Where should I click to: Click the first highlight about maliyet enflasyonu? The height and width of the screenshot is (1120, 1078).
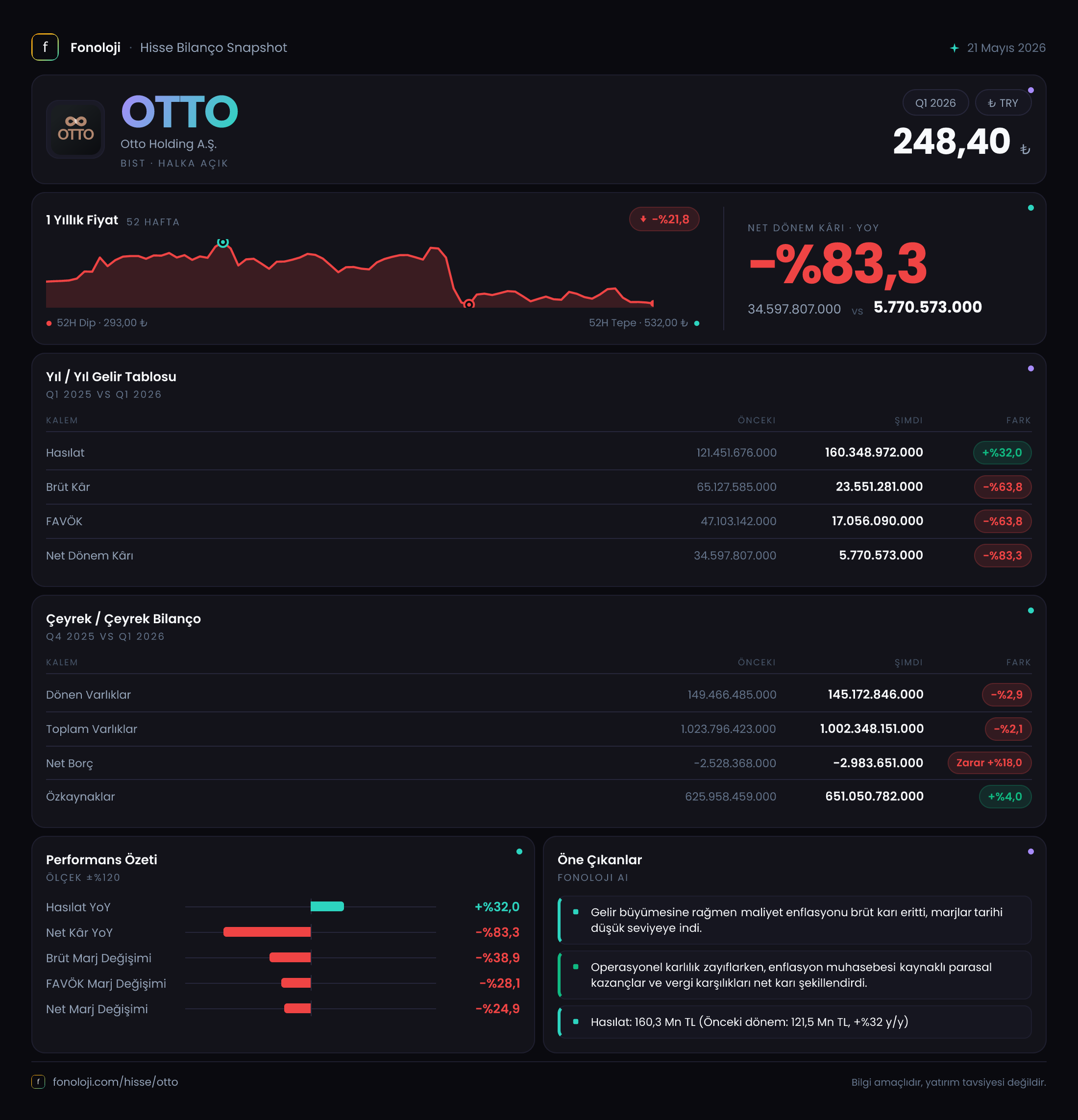794,920
